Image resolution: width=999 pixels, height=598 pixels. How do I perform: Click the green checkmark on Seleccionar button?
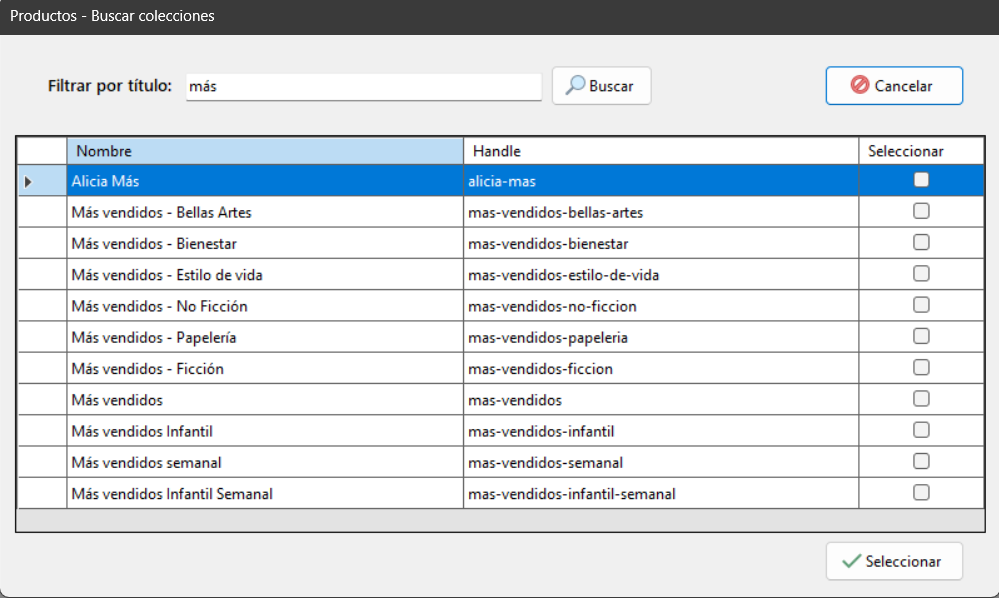point(851,561)
